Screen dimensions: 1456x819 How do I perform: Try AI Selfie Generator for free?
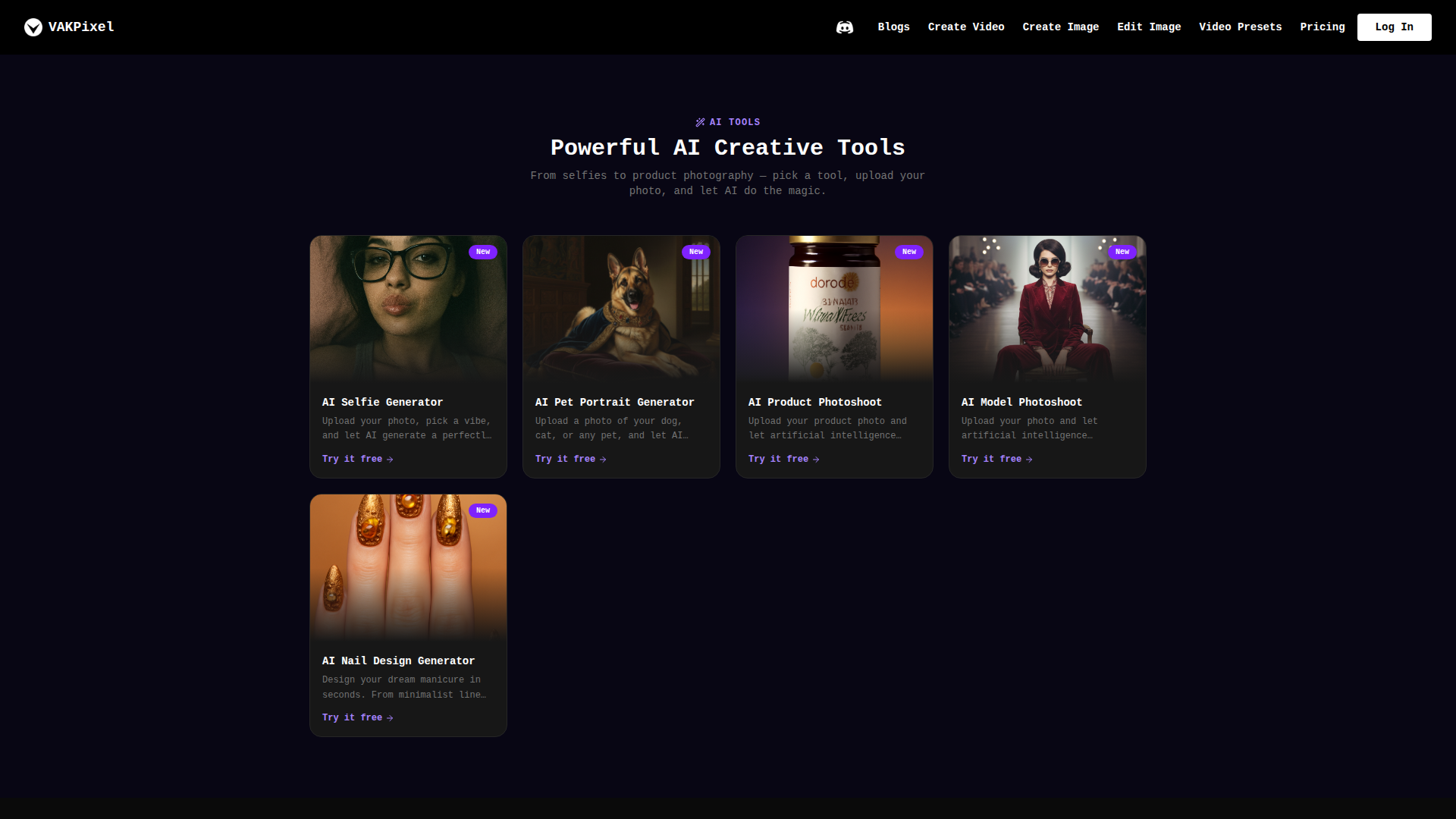pyautogui.click(x=357, y=459)
